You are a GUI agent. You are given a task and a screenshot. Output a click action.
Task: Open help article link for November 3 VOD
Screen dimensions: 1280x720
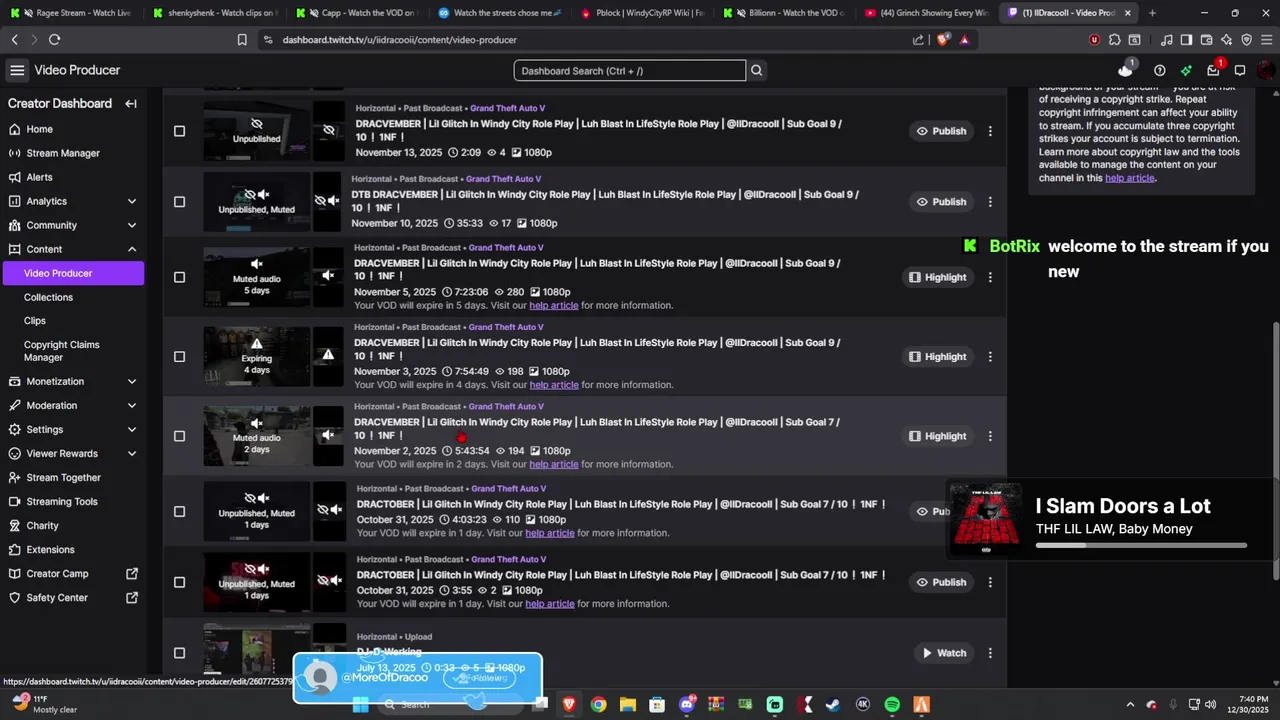(x=554, y=385)
